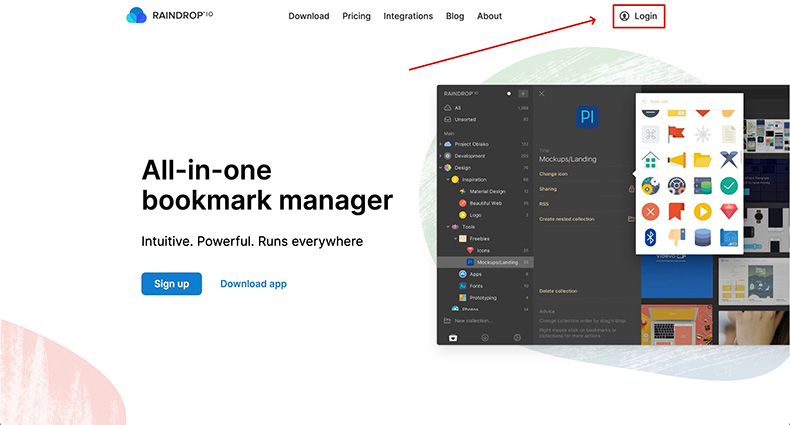Click the plus button in the app sidebar

coord(523,94)
